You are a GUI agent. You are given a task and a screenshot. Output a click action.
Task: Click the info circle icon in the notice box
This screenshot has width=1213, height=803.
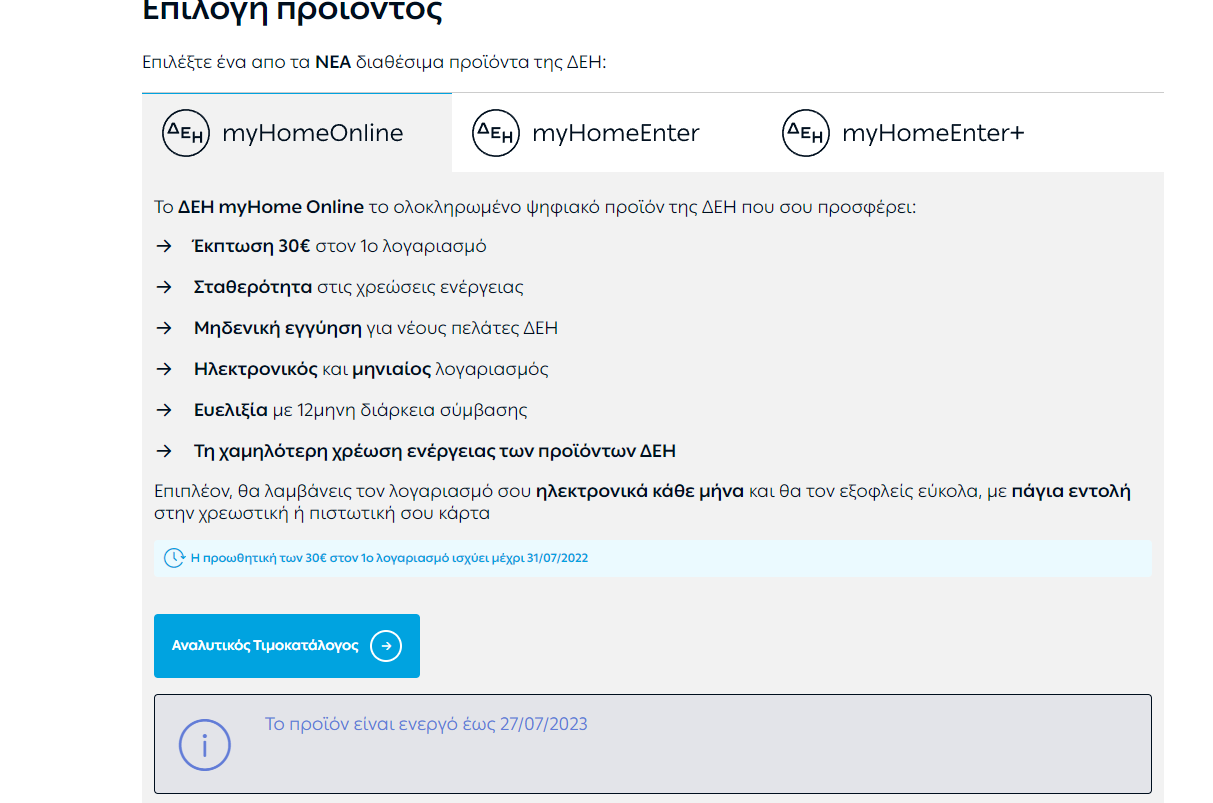pyautogui.click(x=204, y=745)
